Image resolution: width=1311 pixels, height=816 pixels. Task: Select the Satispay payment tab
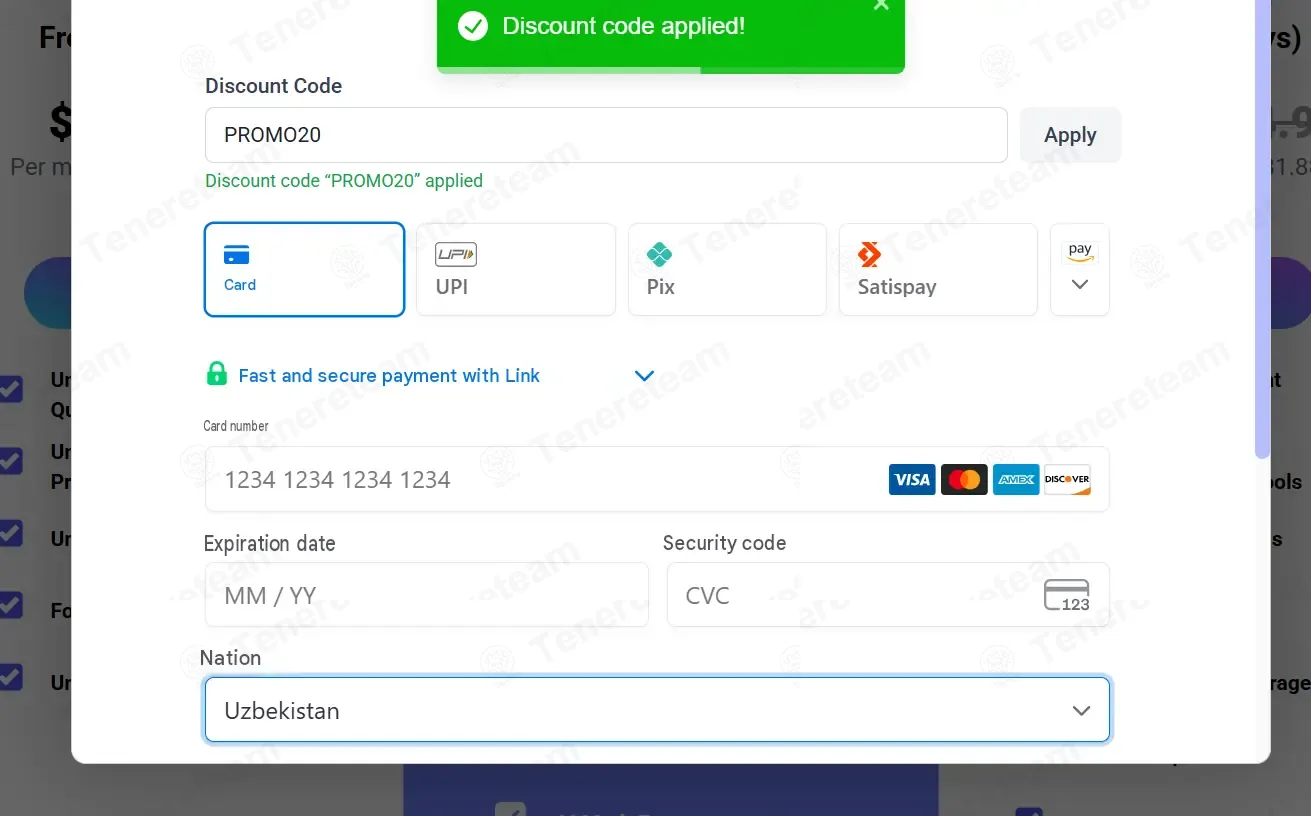tap(938, 270)
